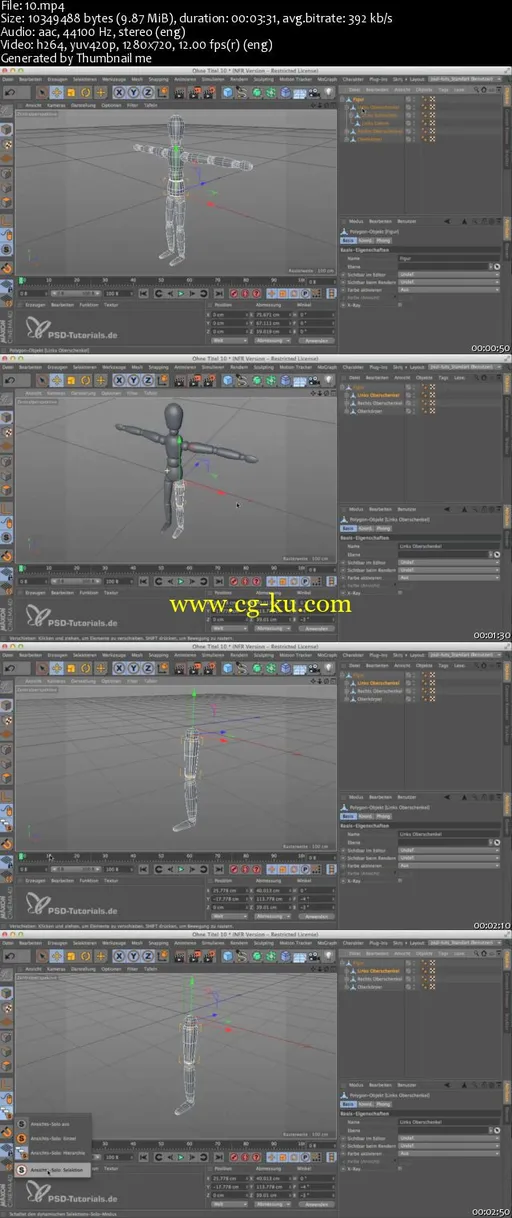Click the green play button in the 00:00:50 timeline

click(181, 293)
